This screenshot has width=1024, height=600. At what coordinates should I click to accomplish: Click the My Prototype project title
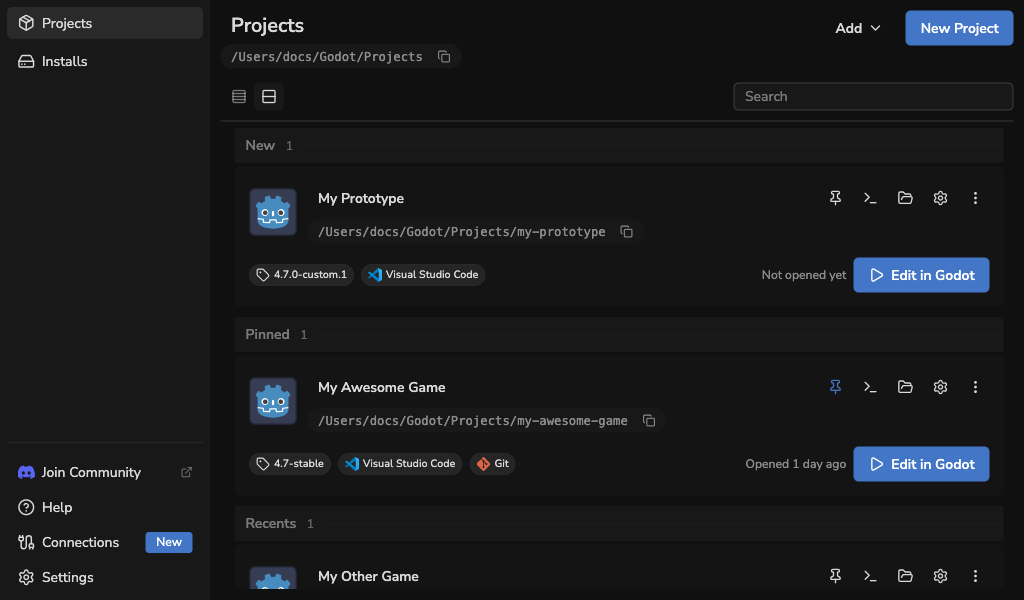[x=361, y=198]
